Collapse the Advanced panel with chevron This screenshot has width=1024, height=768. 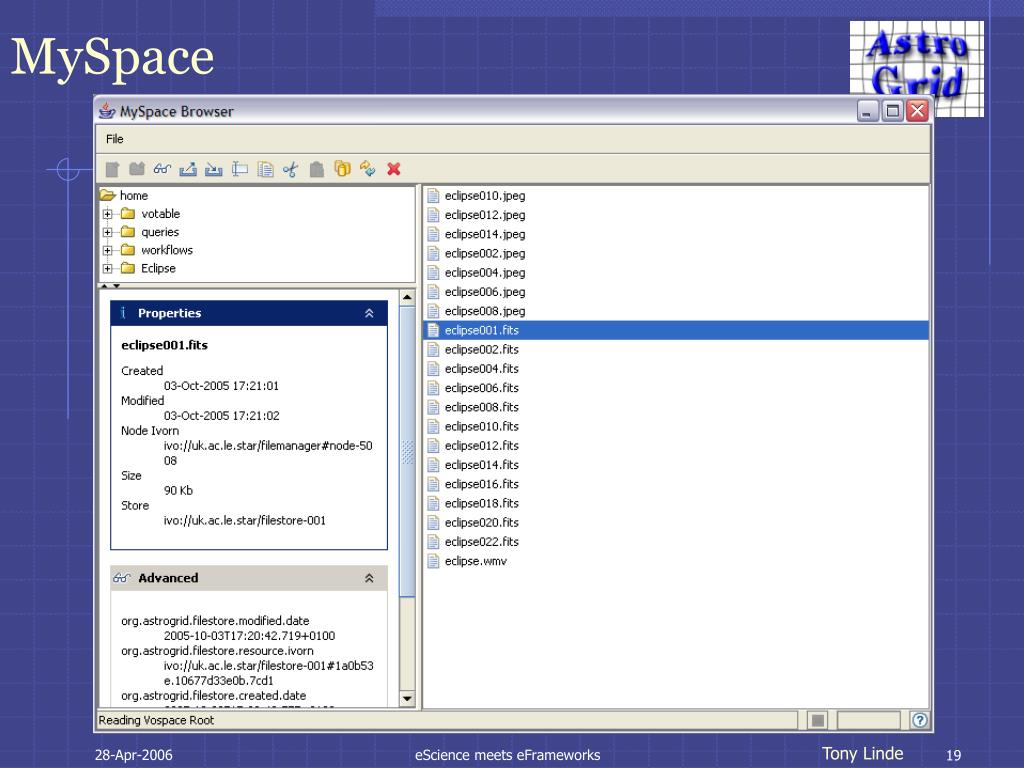(369, 578)
